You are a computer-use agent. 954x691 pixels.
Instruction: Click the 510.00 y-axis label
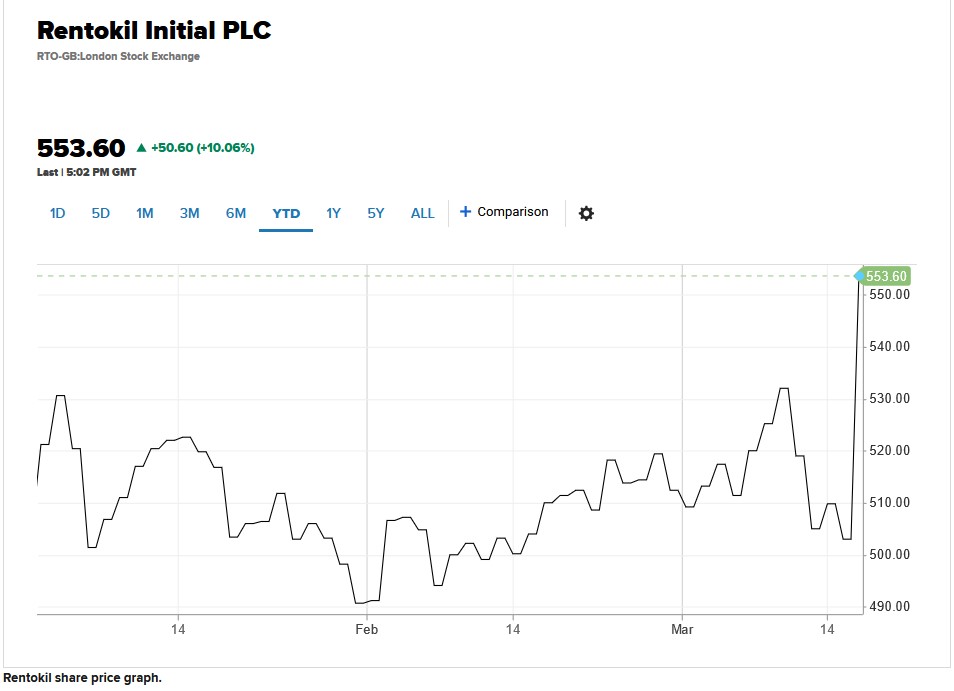890,502
